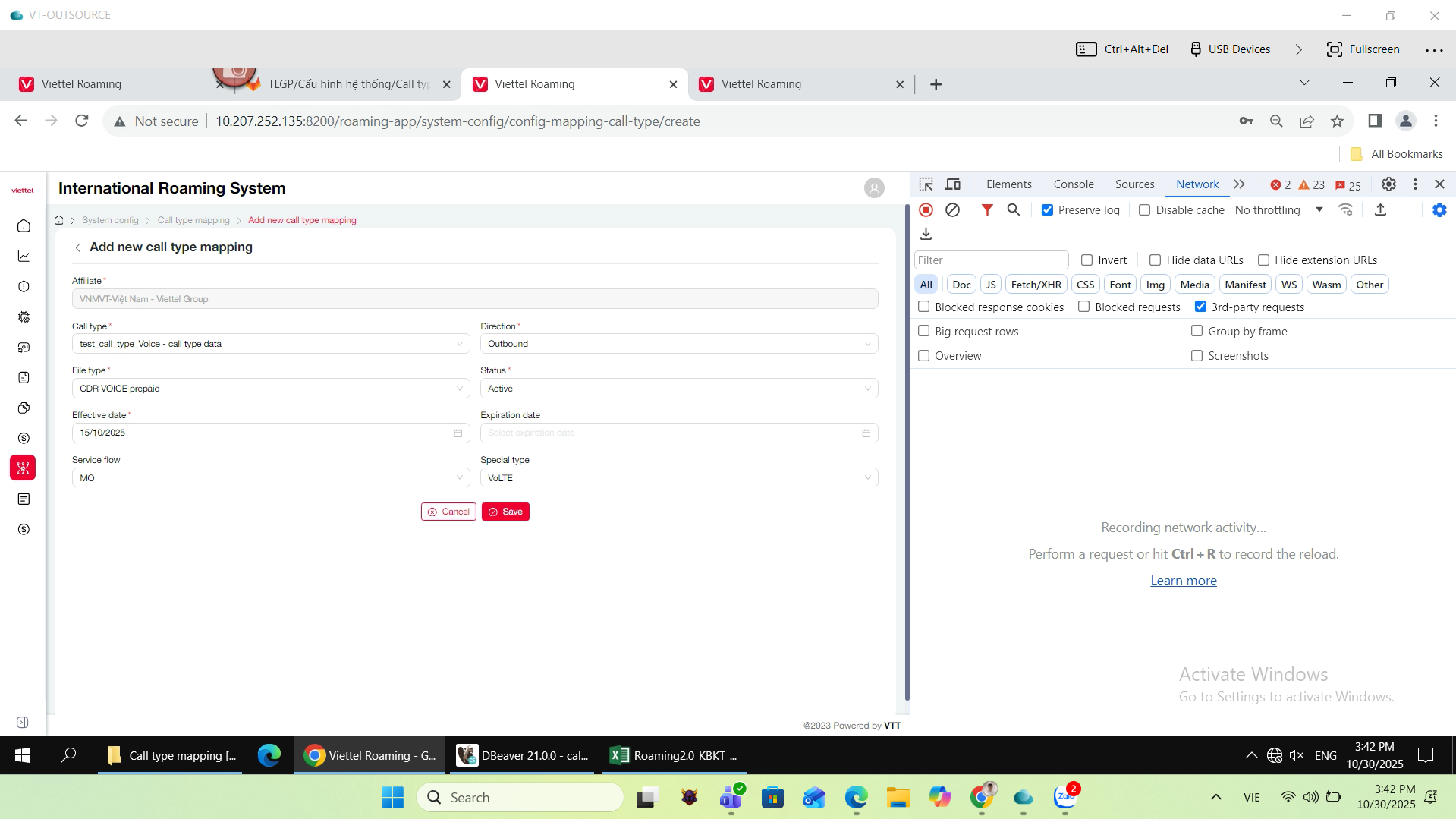Screen dimensions: 1456x819
Task: Click back arrow beside Add new call type mapping
Action: point(77,247)
